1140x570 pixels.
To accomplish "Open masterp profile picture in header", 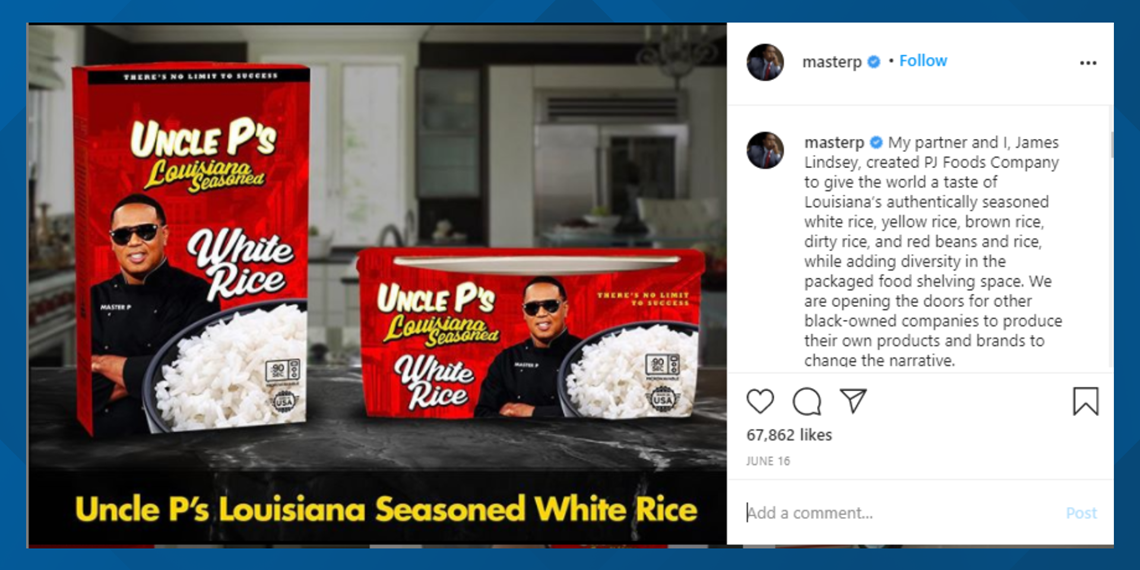I will (x=765, y=62).
